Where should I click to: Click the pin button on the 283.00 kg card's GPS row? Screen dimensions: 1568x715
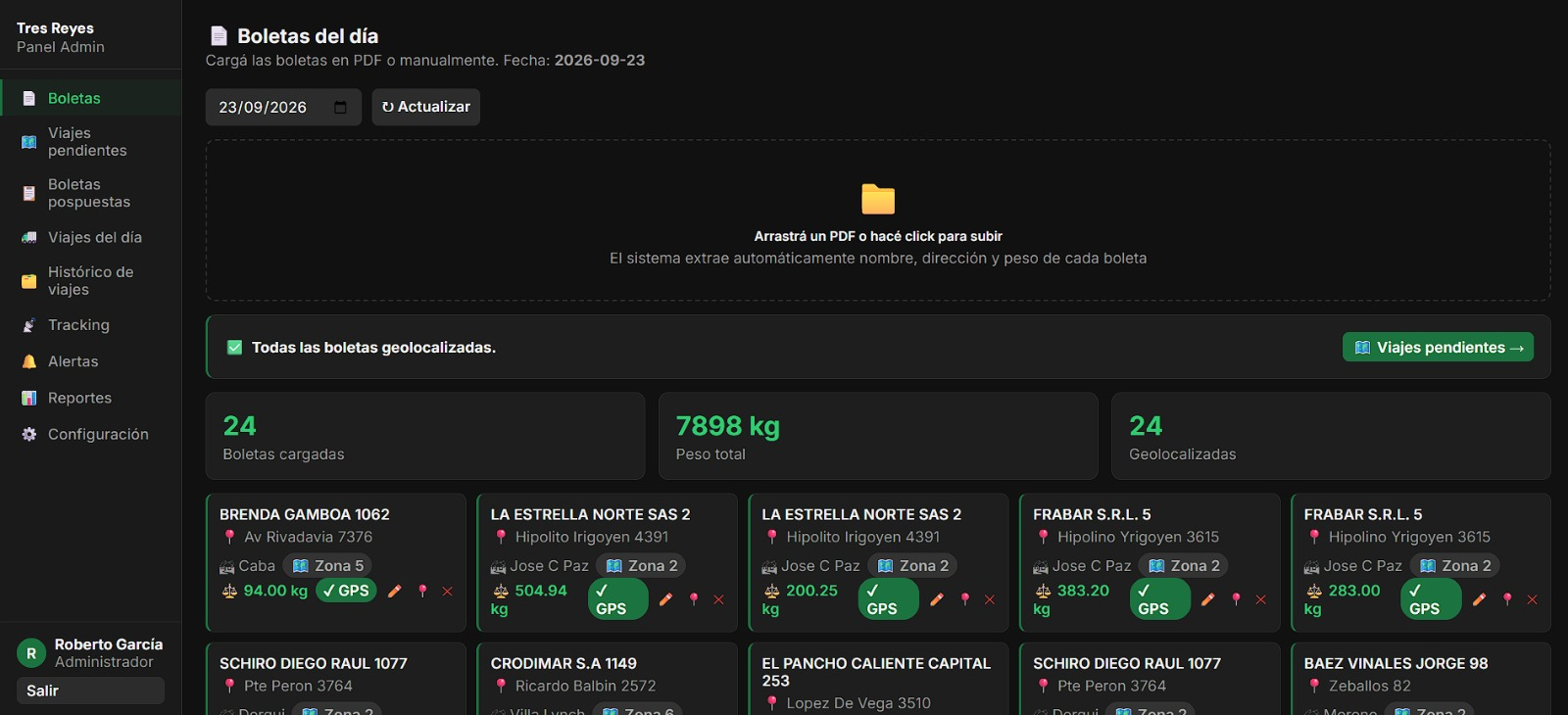click(x=1507, y=599)
